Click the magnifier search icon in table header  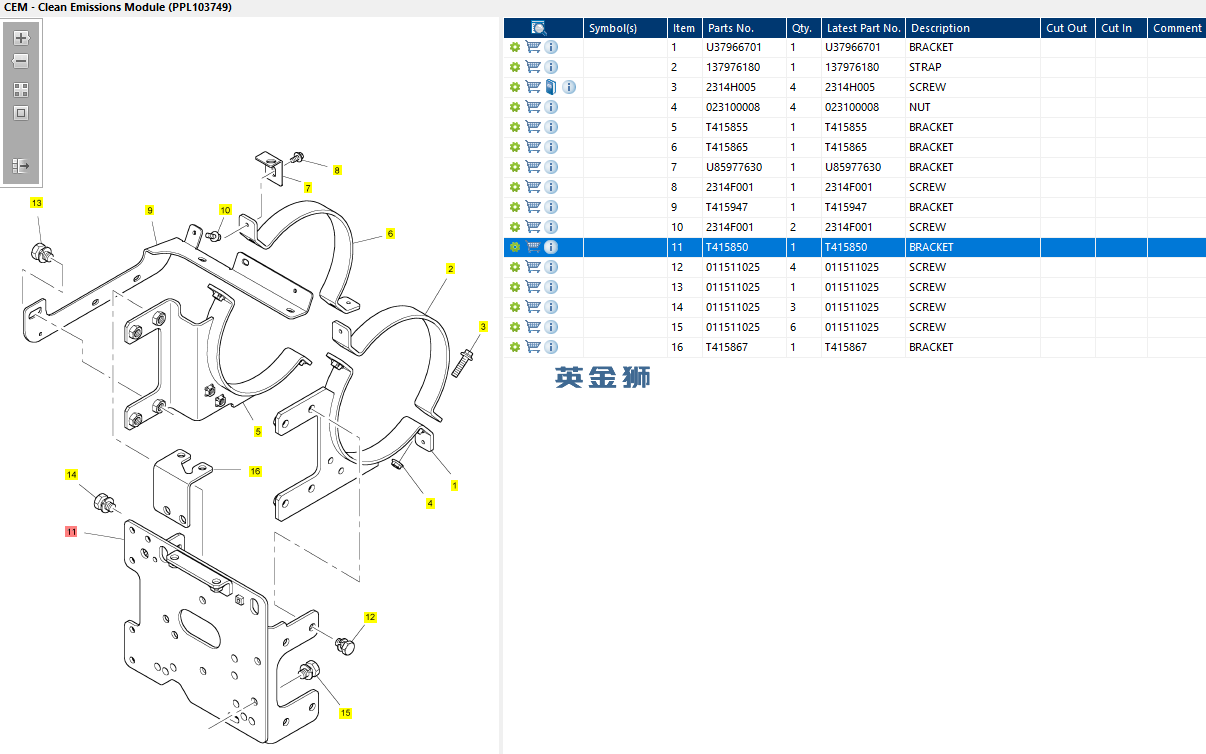(x=539, y=28)
